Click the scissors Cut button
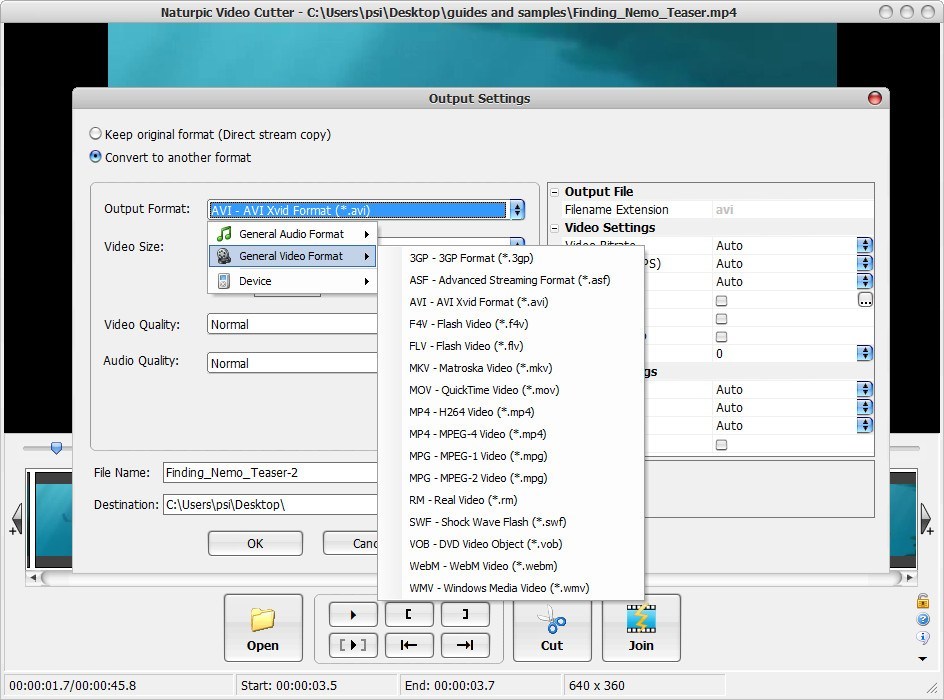 [x=552, y=628]
